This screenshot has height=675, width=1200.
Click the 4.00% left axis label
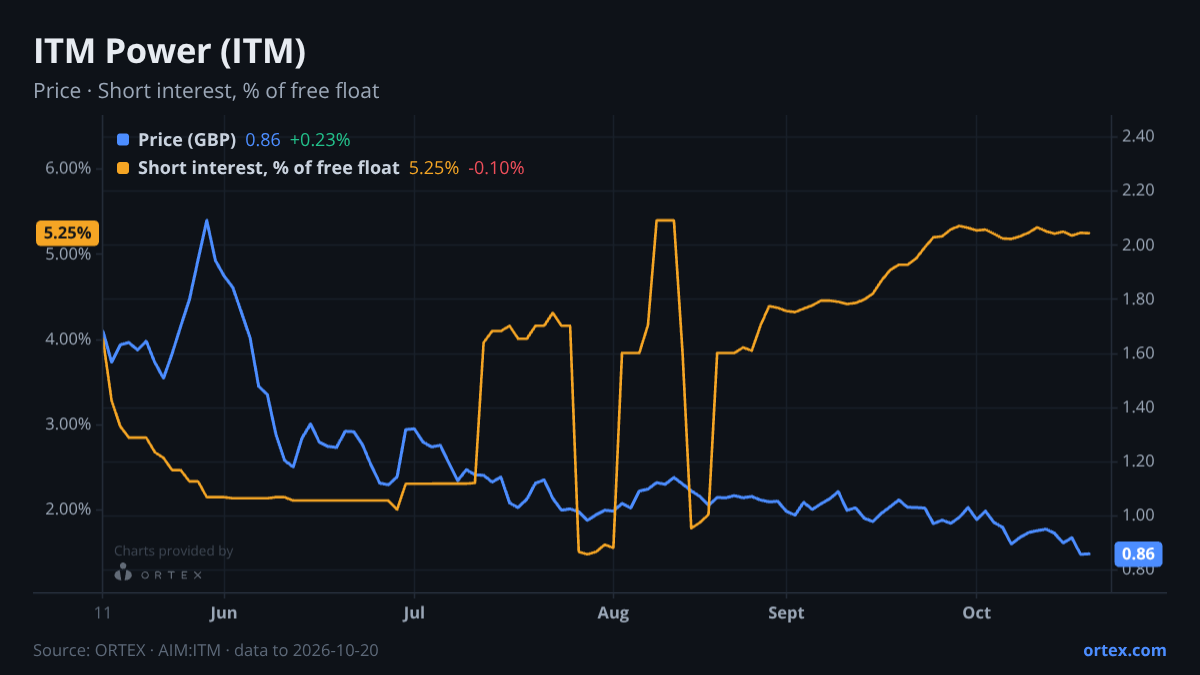coord(68,339)
